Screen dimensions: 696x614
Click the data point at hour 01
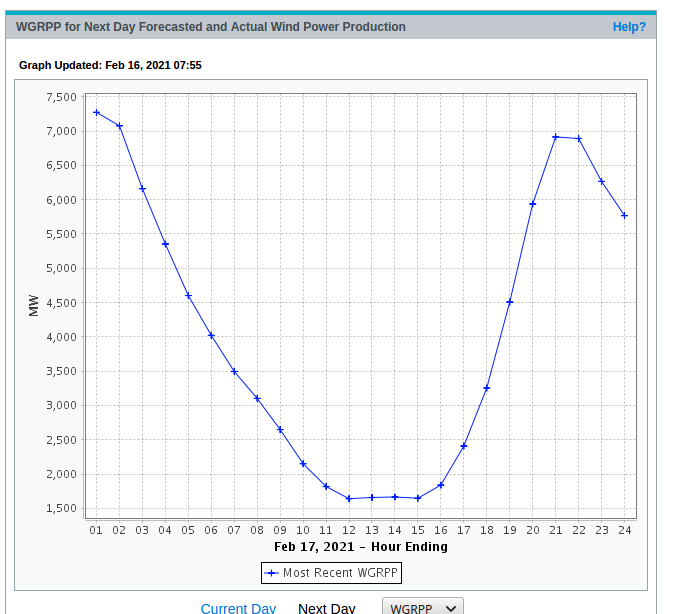(96, 113)
